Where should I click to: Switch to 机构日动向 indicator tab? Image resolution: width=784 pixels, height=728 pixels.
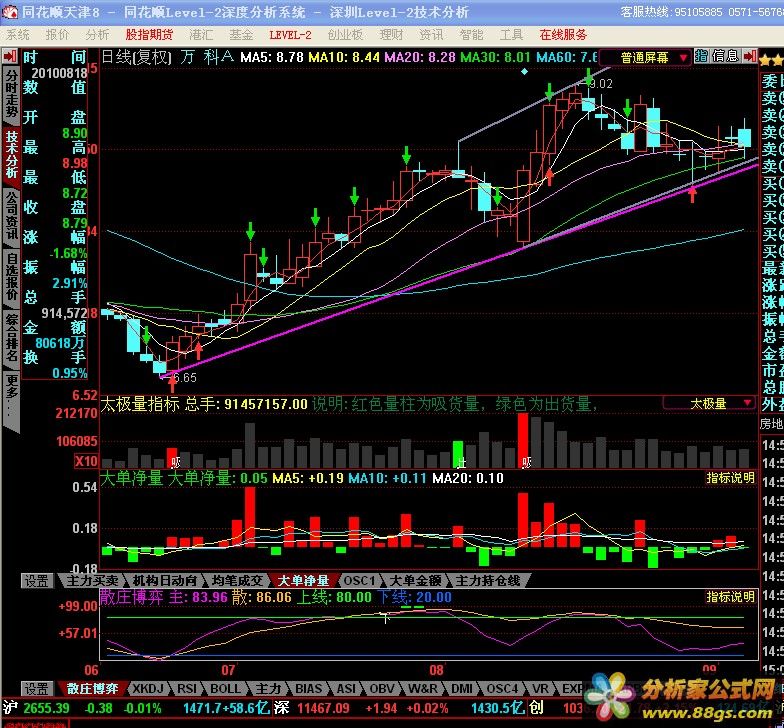click(x=165, y=580)
